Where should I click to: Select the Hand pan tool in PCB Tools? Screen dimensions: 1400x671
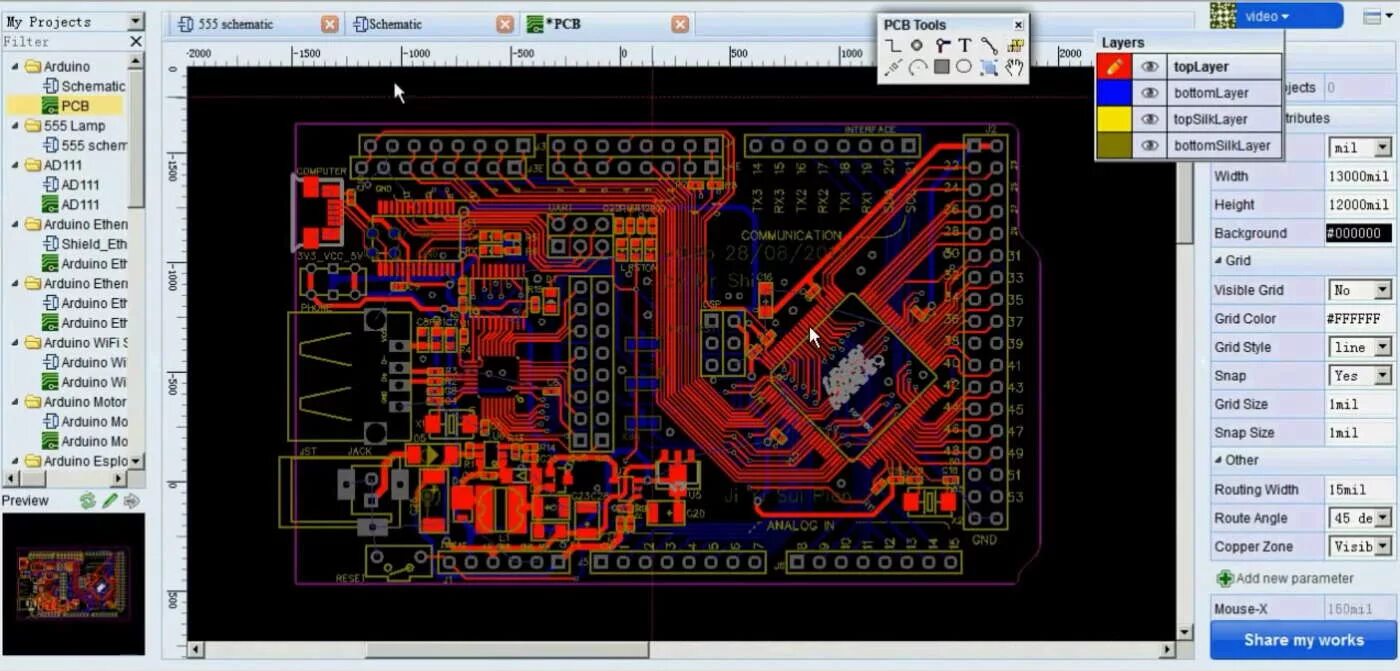[1015, 67]
